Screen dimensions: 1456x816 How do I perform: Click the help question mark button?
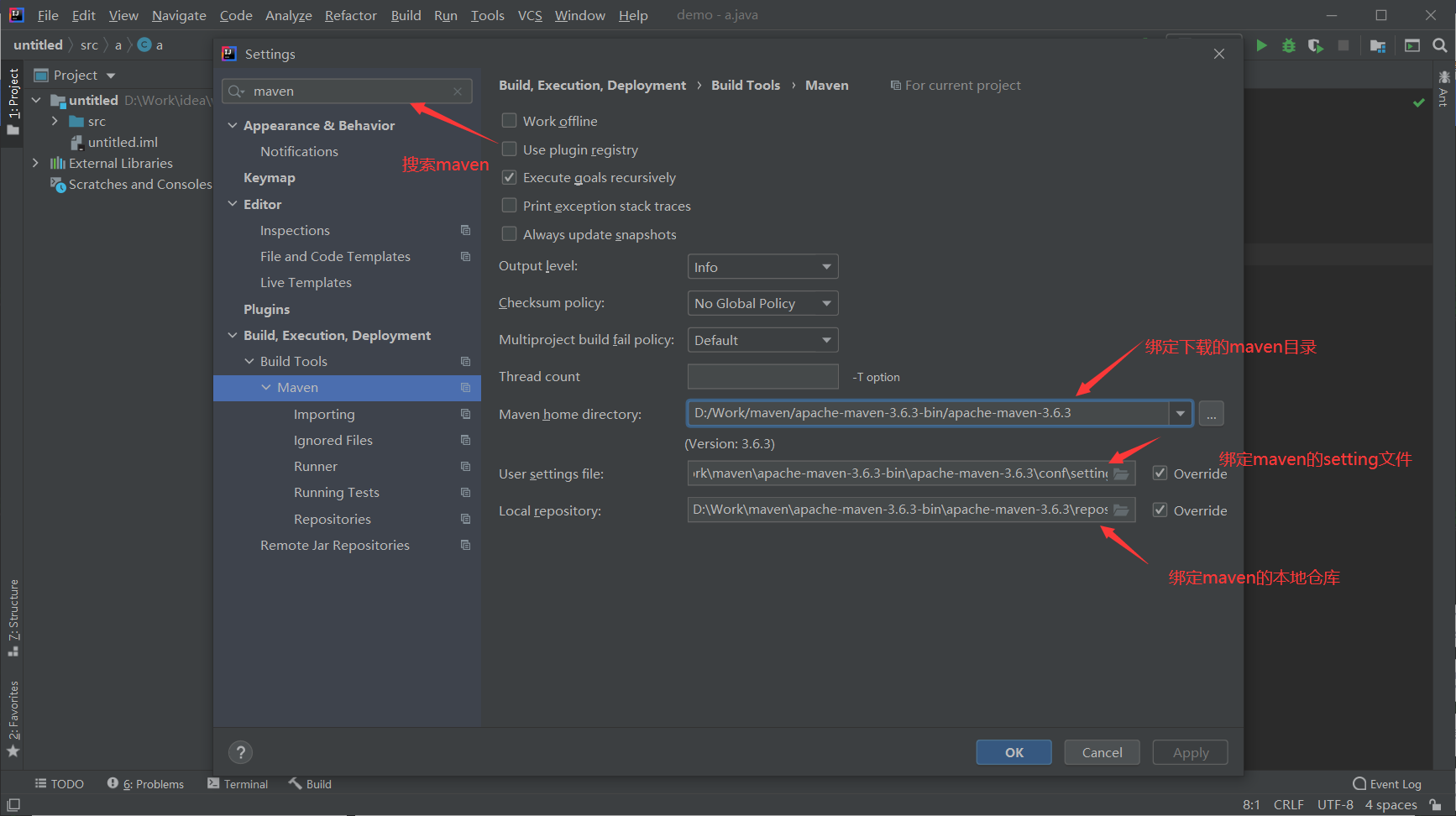240,752
